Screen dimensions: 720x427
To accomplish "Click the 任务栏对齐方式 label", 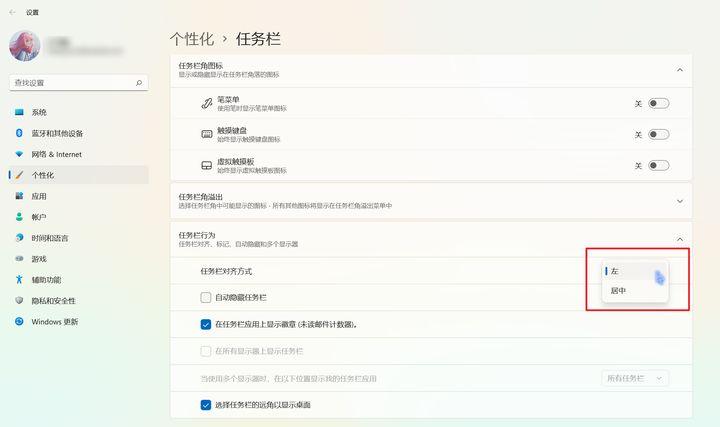I will click(226, 271).
